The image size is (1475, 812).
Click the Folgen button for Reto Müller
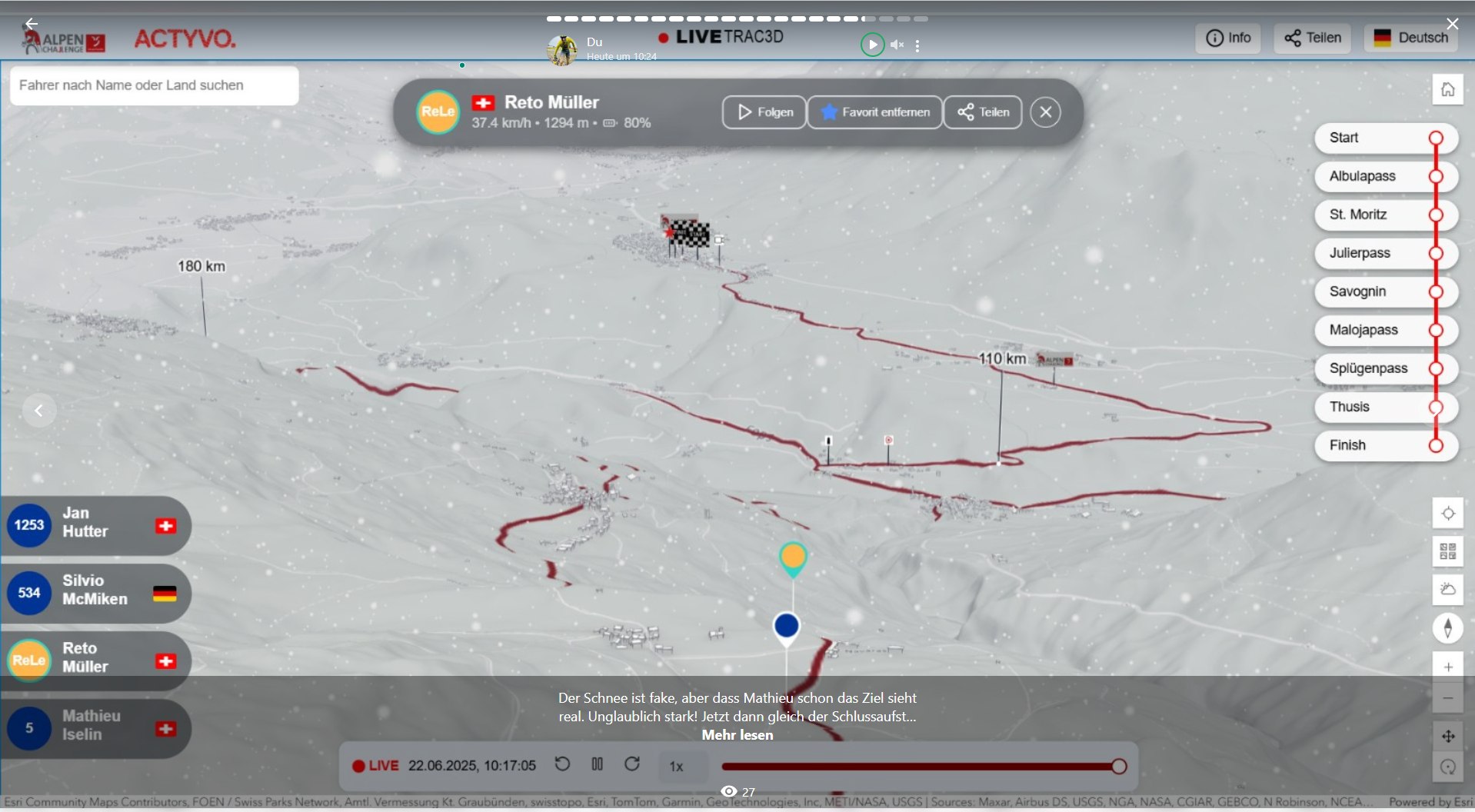click(x=764, y=112)
